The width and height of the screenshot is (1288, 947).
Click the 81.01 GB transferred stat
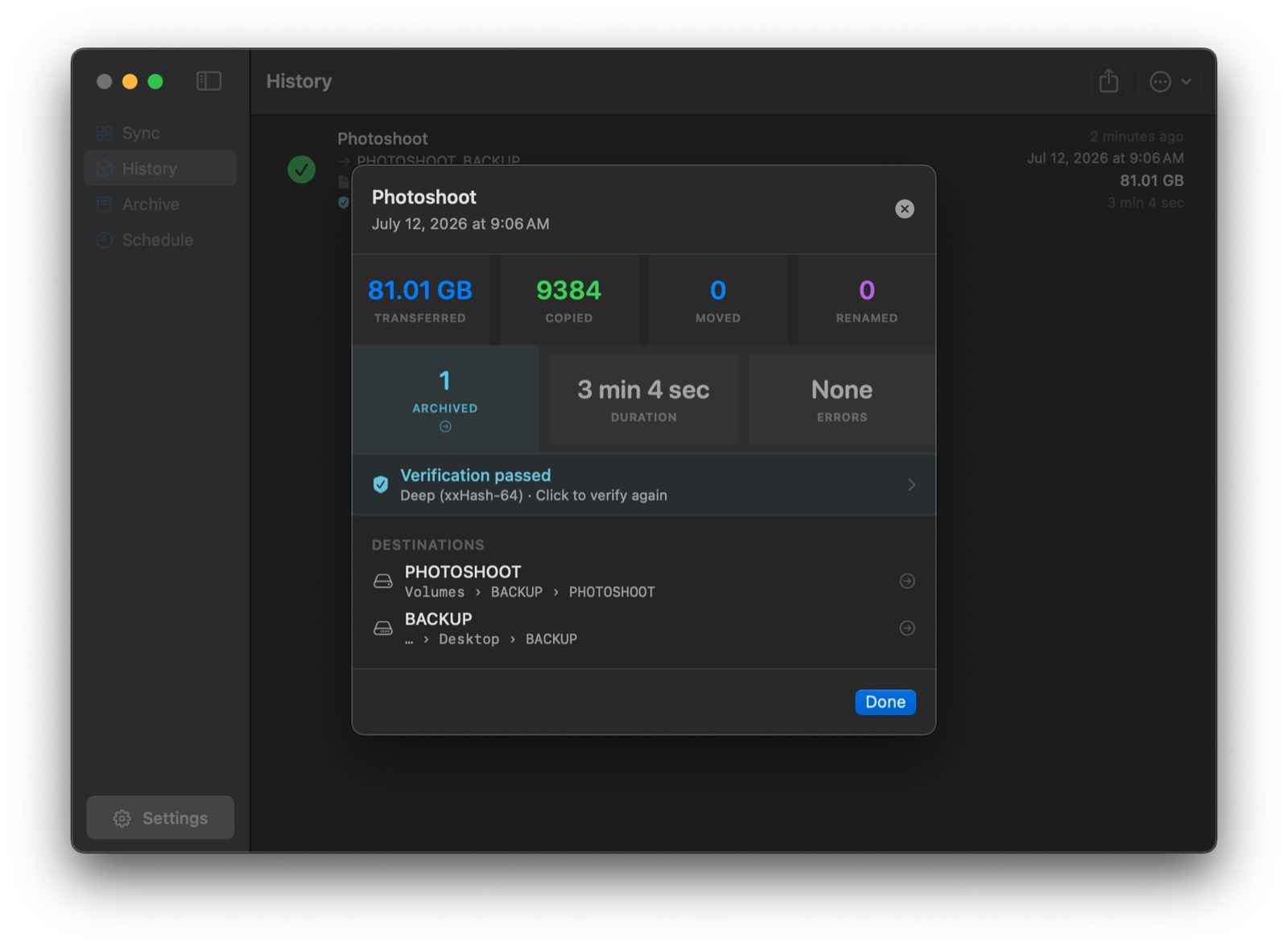[420, 300]
